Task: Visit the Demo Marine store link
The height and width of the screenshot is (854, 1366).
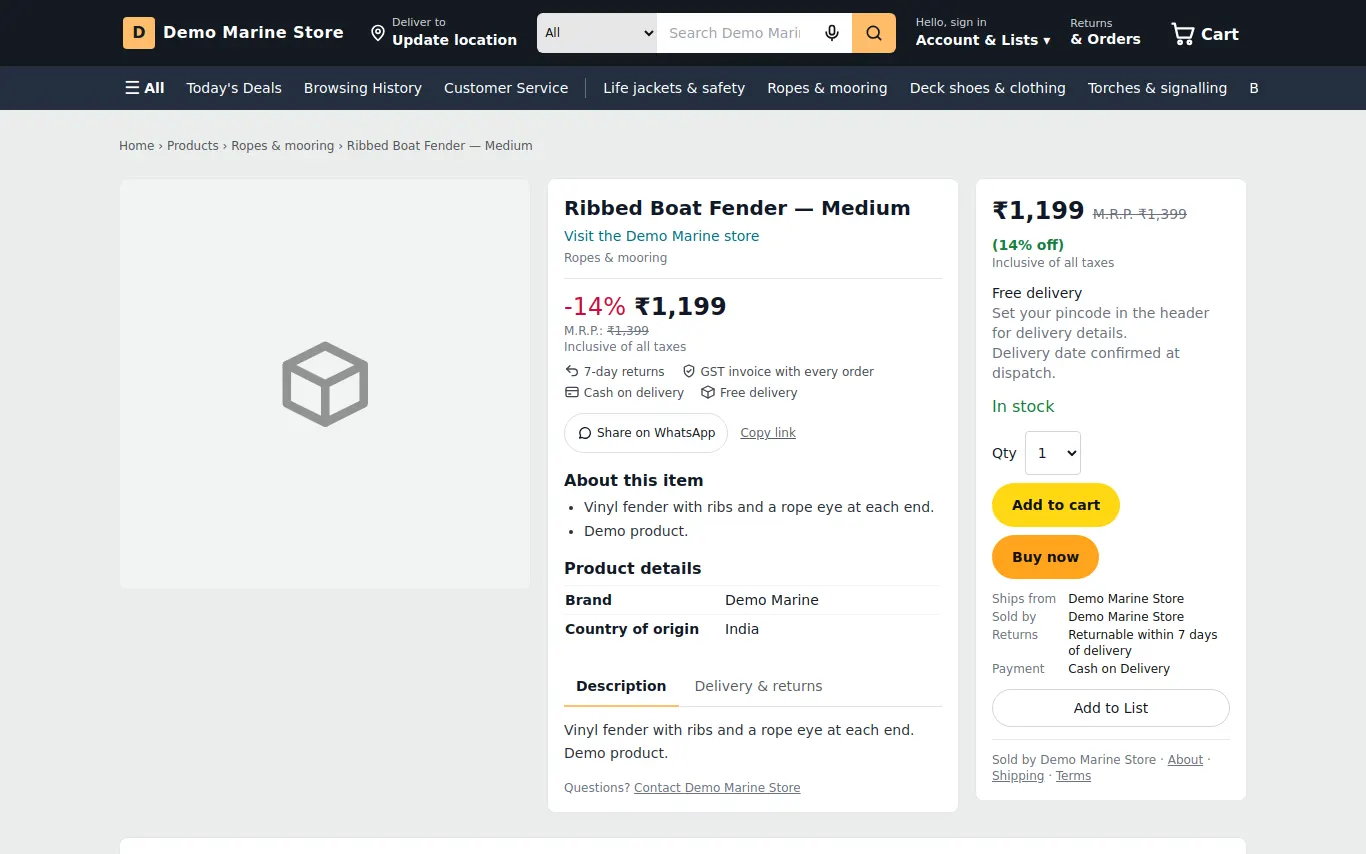Action: pos(661,236)
